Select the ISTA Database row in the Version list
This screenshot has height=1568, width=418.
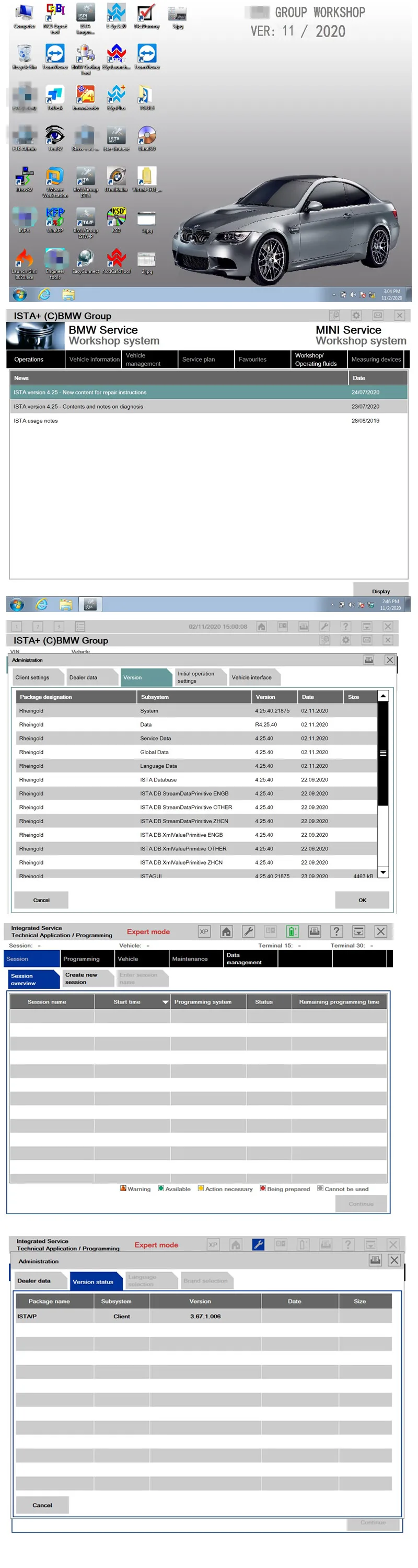196,780
